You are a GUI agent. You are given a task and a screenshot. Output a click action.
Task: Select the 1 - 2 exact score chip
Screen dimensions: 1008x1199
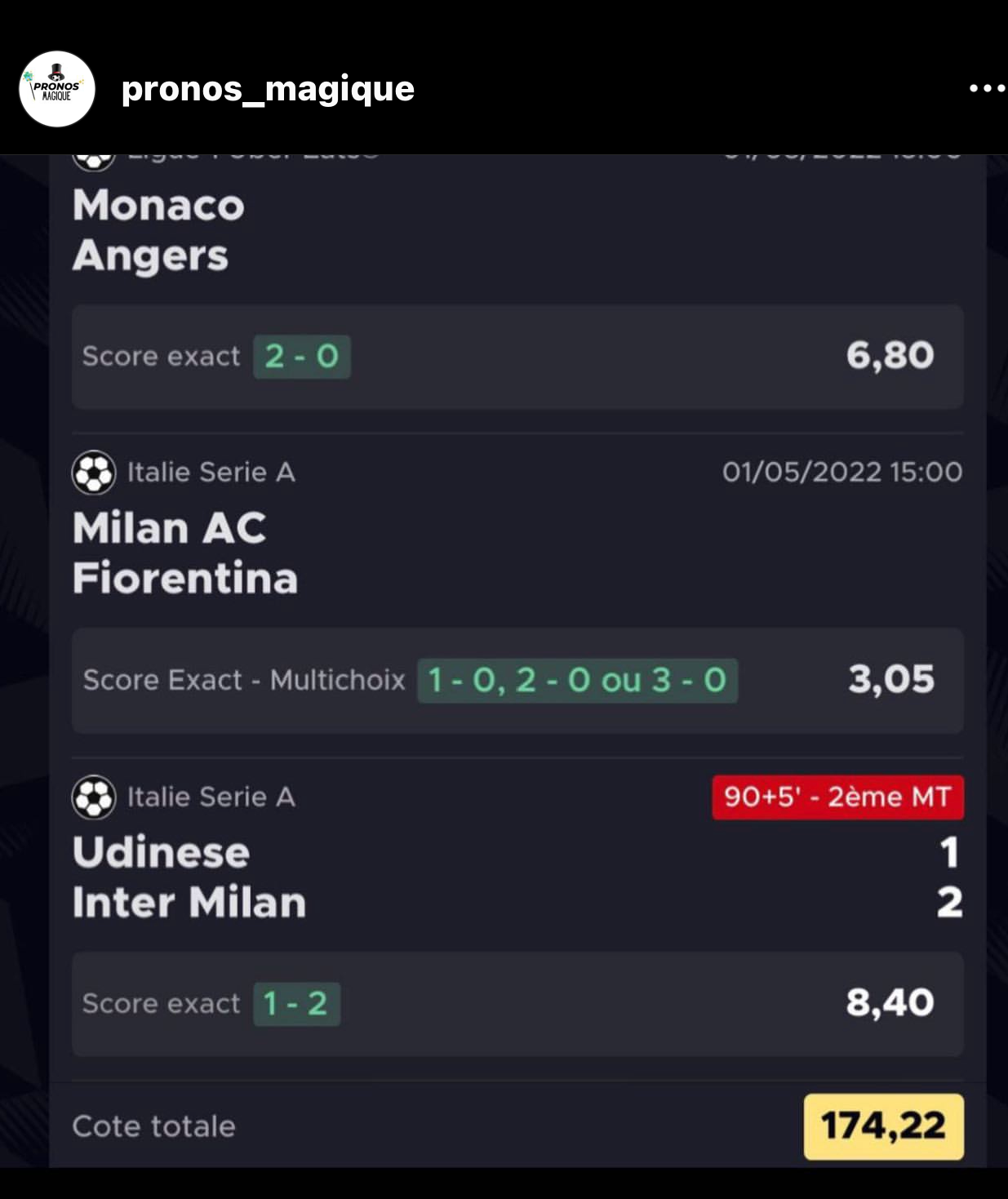[x=296, y=1004]
